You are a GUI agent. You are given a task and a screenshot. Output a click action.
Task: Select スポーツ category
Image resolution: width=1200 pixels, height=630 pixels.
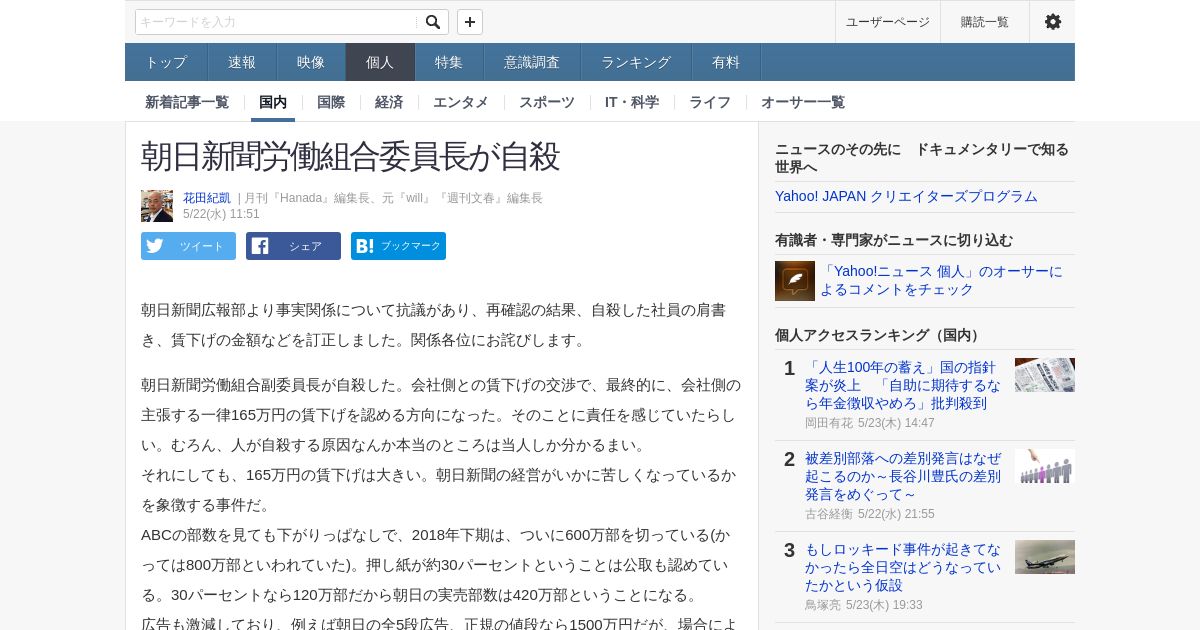click(547, 102)
